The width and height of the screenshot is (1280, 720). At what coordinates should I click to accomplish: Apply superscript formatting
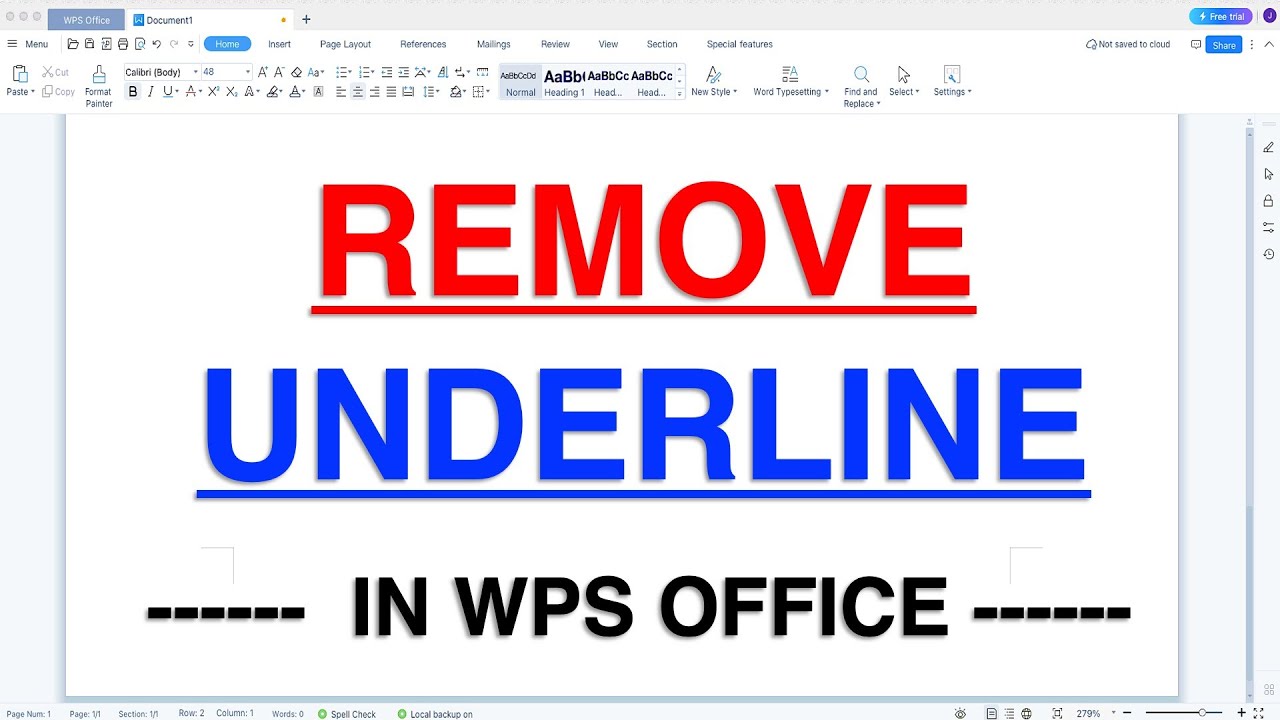click(214, 92)
